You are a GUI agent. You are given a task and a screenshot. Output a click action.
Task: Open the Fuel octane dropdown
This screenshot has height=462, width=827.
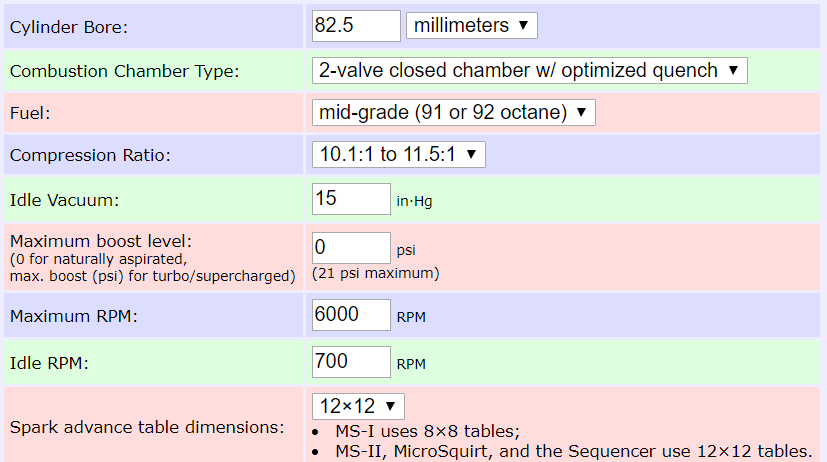[453, 113]
